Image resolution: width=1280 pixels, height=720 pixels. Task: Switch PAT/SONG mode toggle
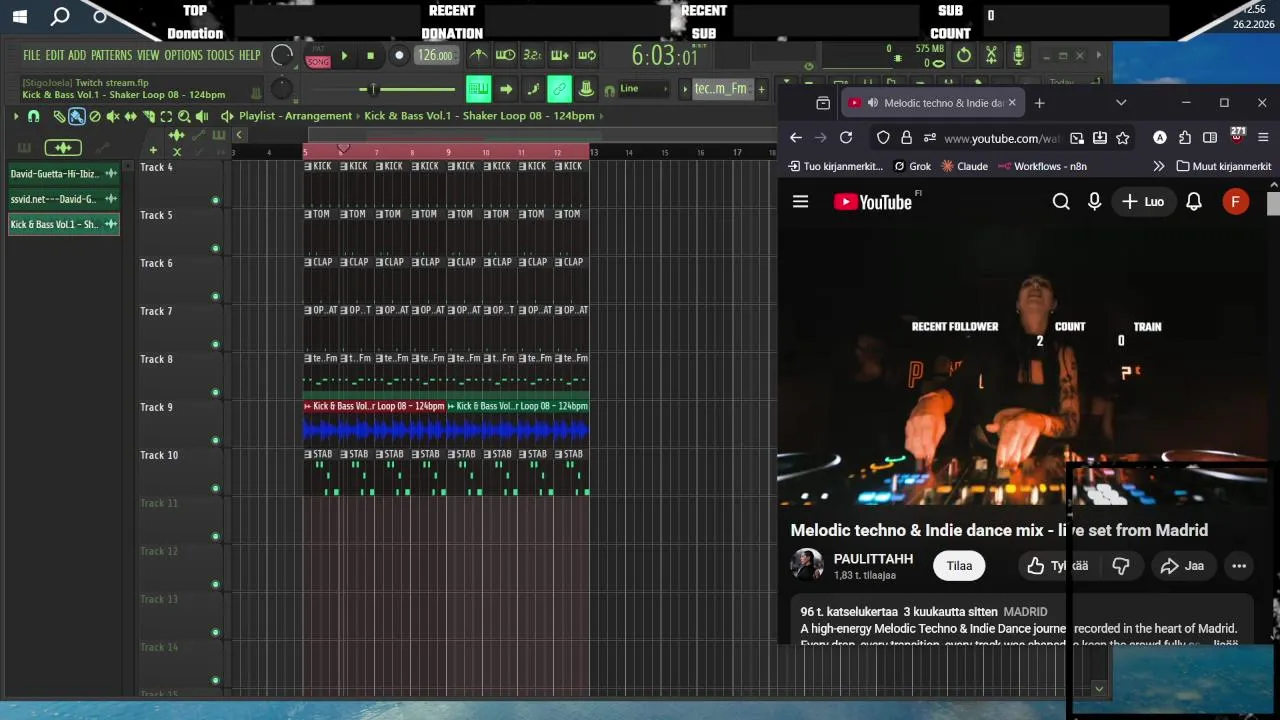click(318, 56)
